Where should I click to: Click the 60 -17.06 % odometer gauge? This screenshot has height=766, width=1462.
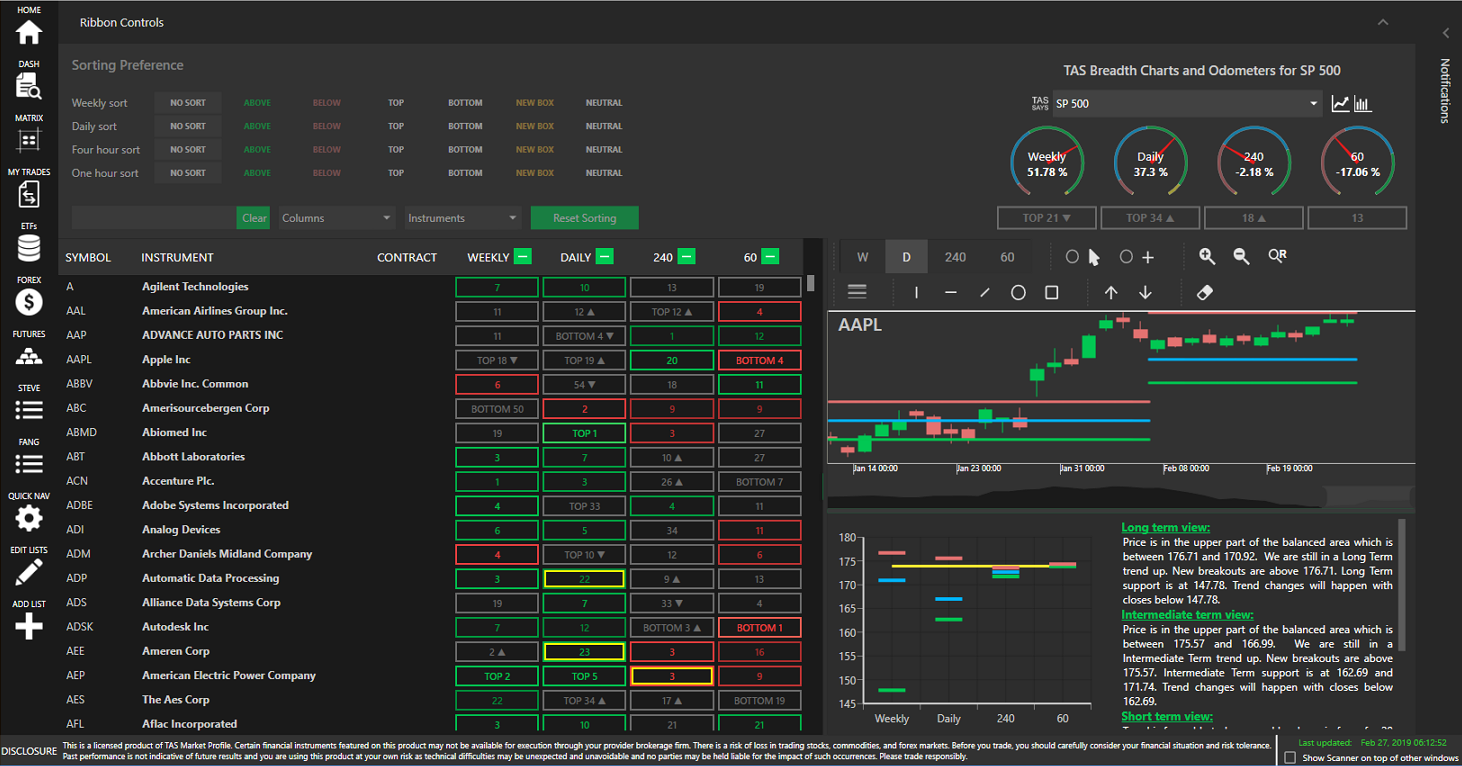click(1357, 163)
